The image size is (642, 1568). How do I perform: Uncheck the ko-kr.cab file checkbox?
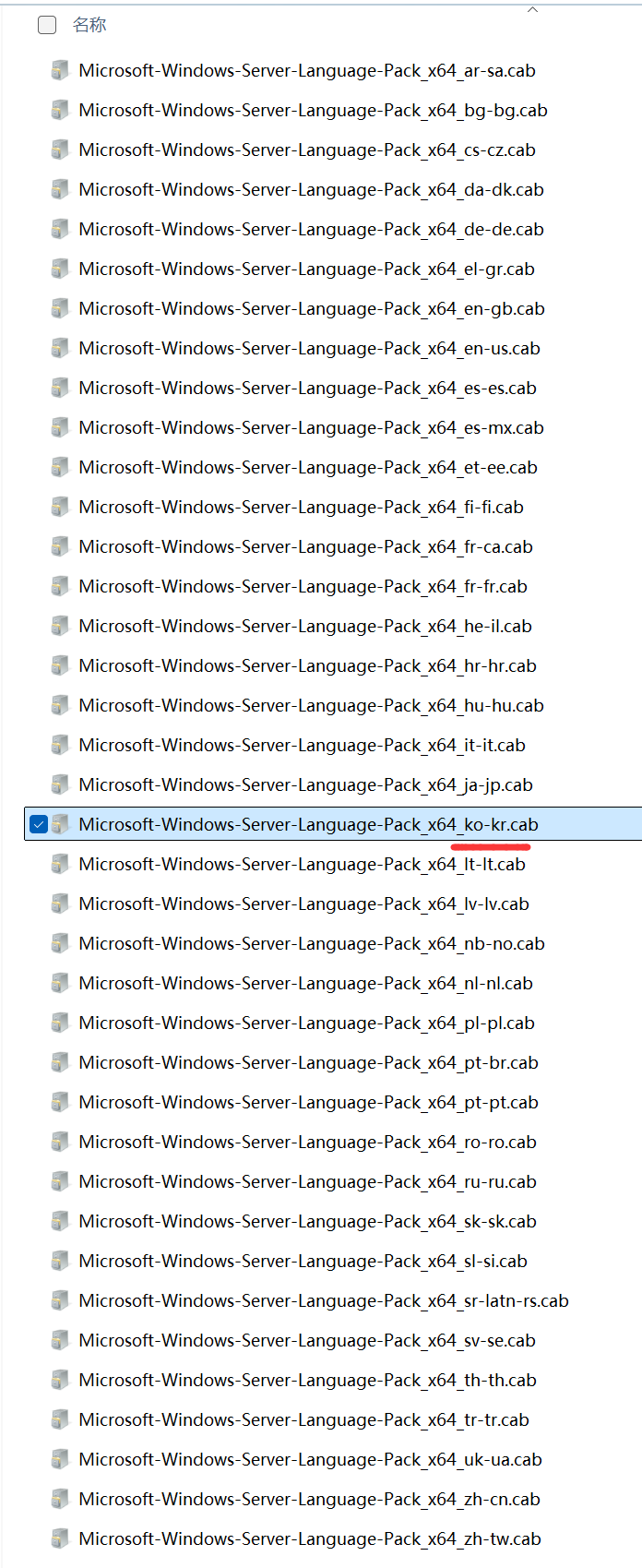coord(39,824)
